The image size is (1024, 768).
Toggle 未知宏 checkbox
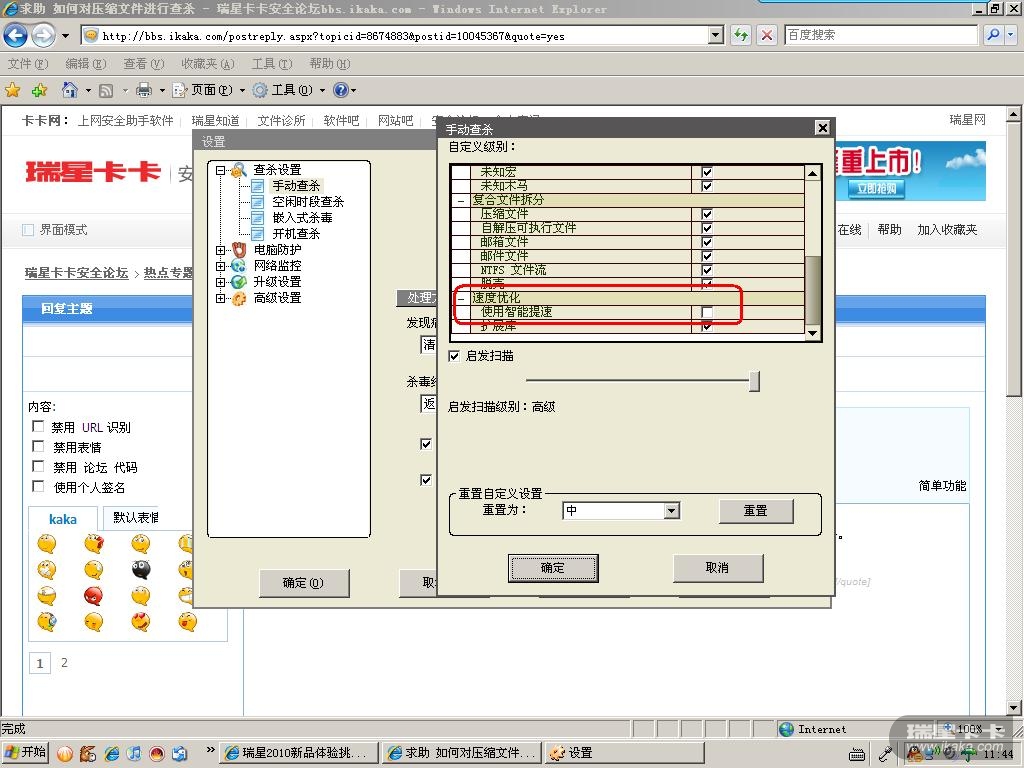coord(707,172)
